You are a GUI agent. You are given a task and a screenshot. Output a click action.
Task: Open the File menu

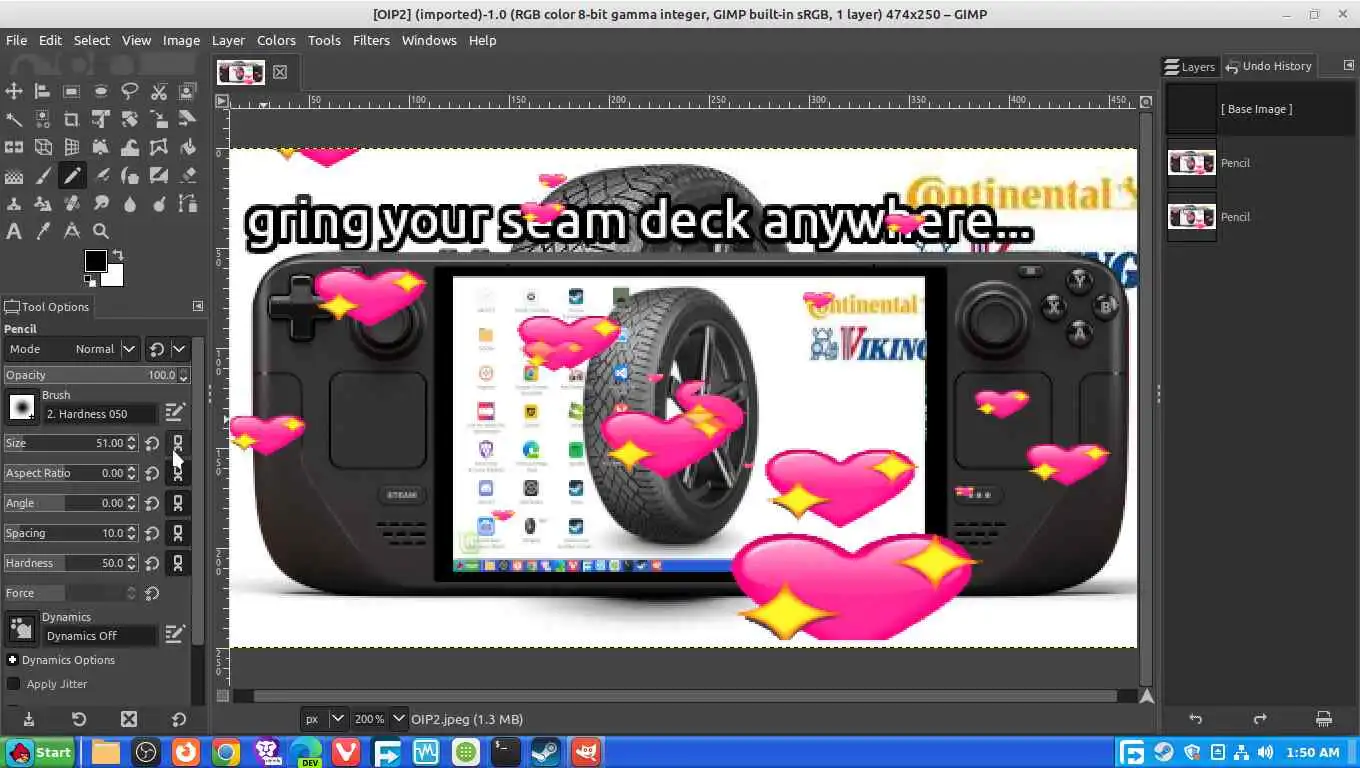(x=16, y=40)
